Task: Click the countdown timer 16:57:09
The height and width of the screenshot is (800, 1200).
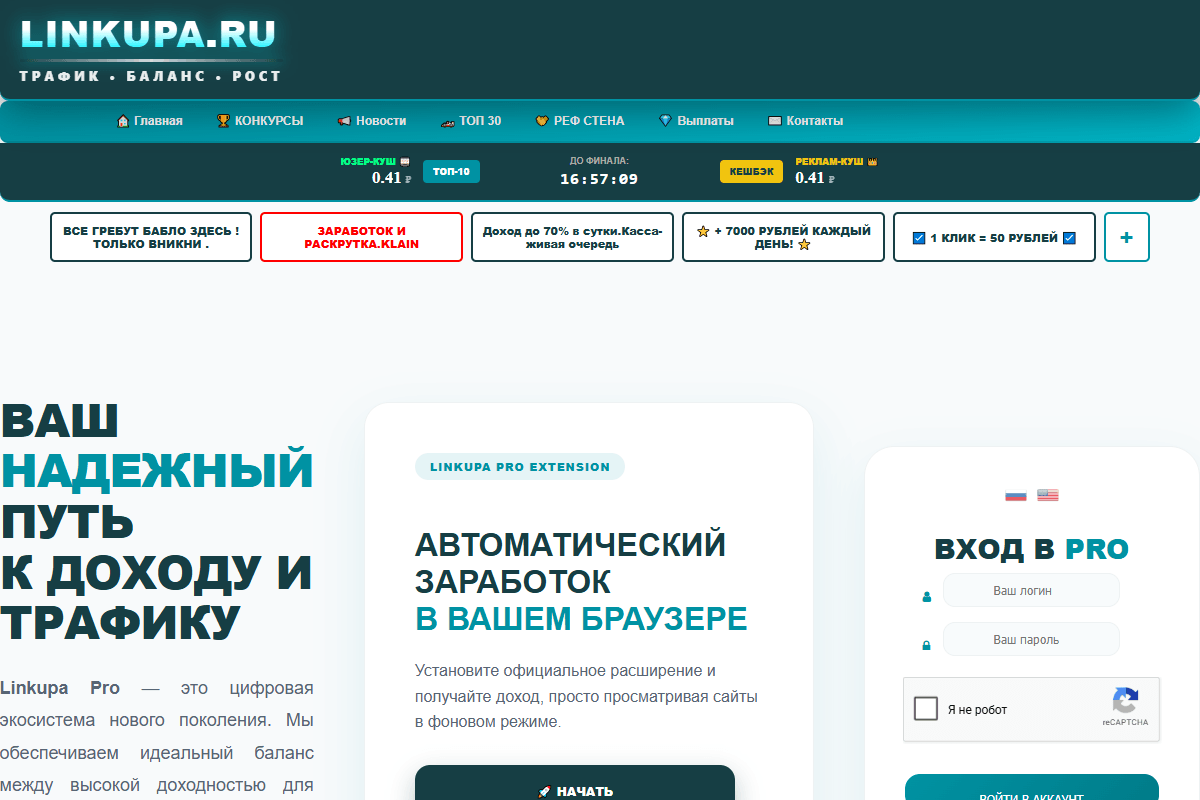Action: coord(599,179)
